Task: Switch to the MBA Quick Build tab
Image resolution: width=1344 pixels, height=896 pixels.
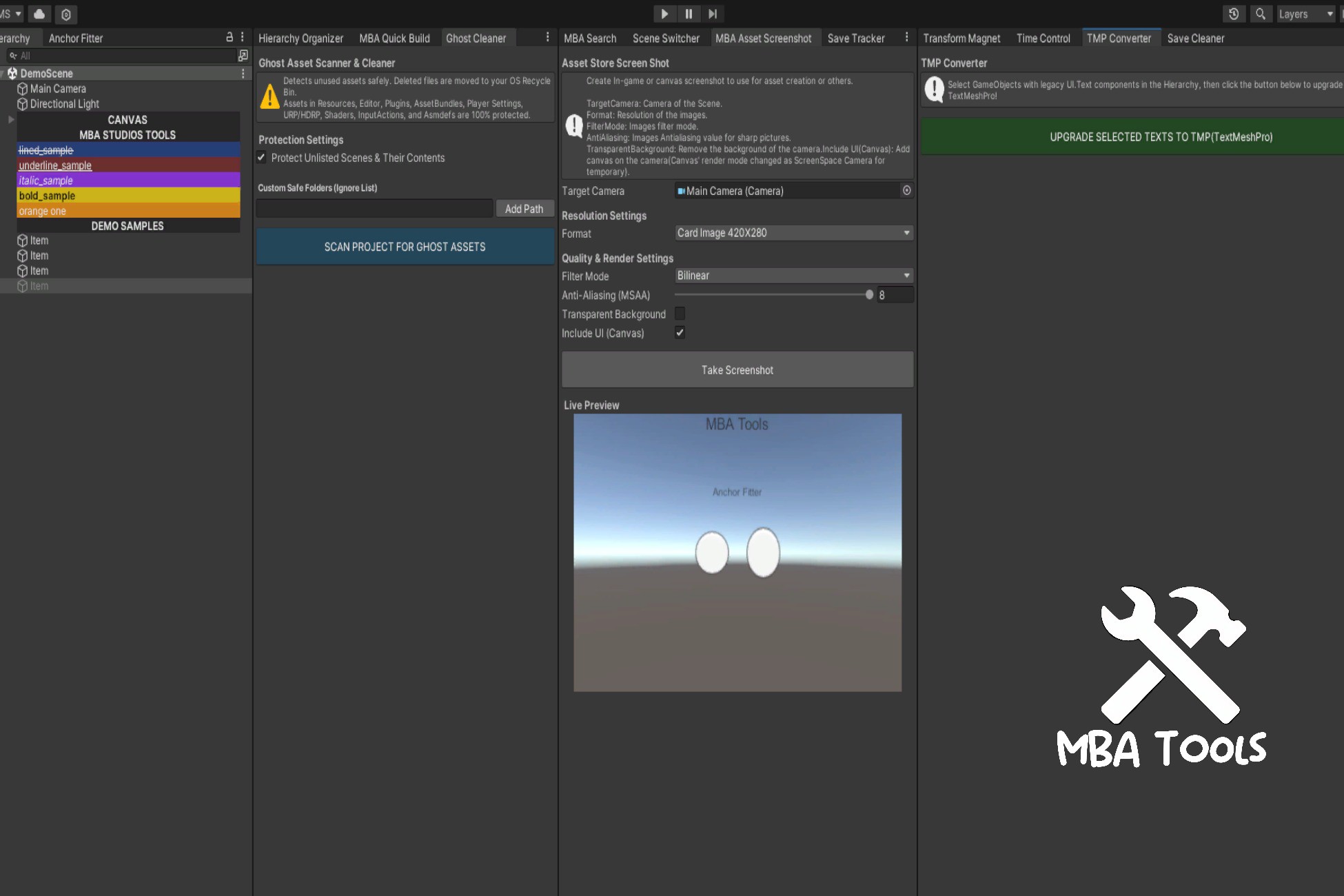Action: point(394,38)
